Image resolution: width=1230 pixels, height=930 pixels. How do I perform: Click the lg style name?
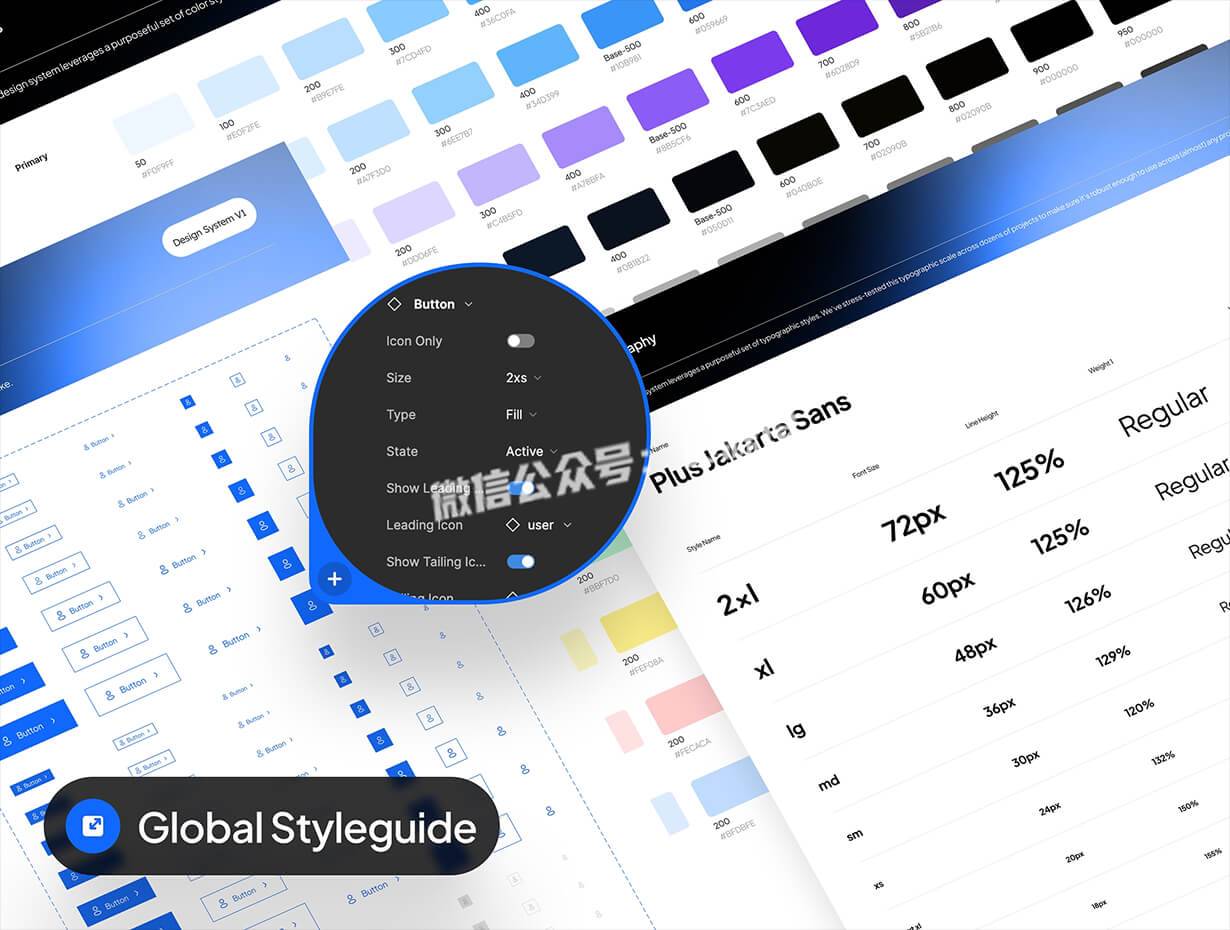(797, 729)
